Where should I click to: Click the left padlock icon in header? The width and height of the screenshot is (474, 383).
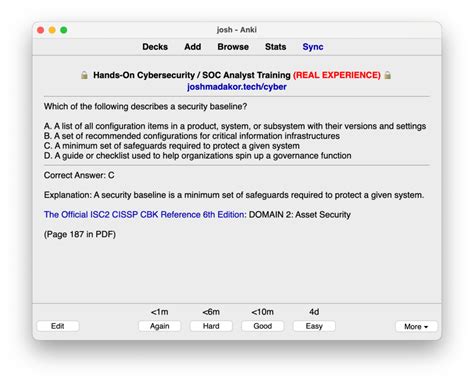pos(84,75)
